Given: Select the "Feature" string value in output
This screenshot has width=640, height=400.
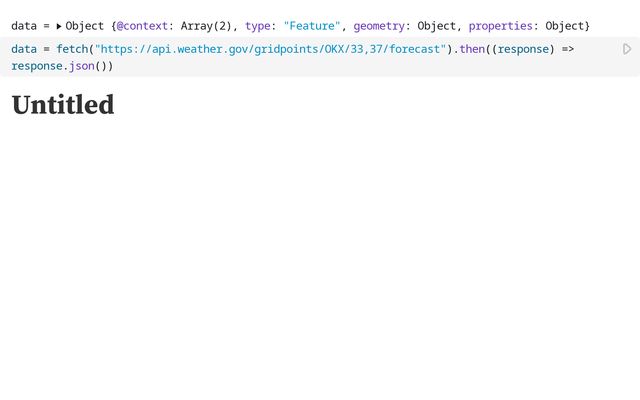Looking at the screenshot, I should [x=310, y=26].
